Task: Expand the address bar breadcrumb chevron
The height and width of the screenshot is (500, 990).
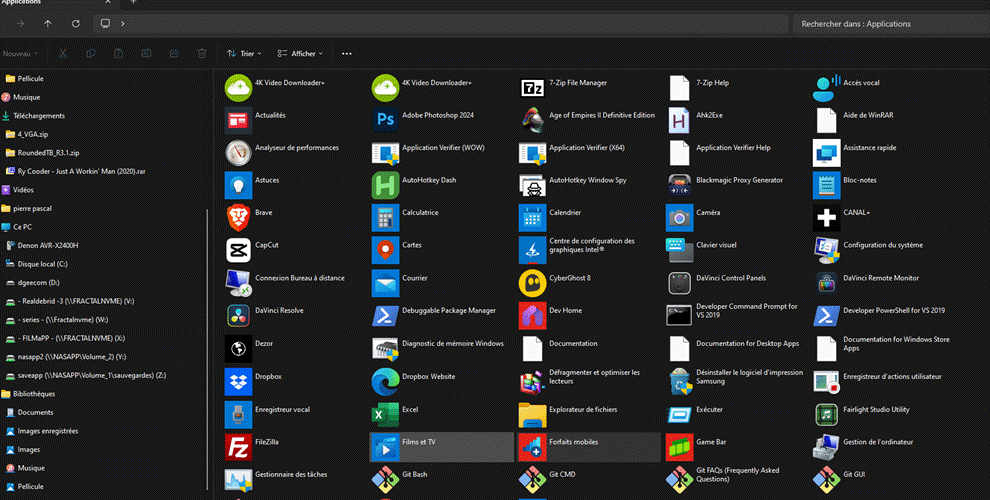Action: point(122,23)
